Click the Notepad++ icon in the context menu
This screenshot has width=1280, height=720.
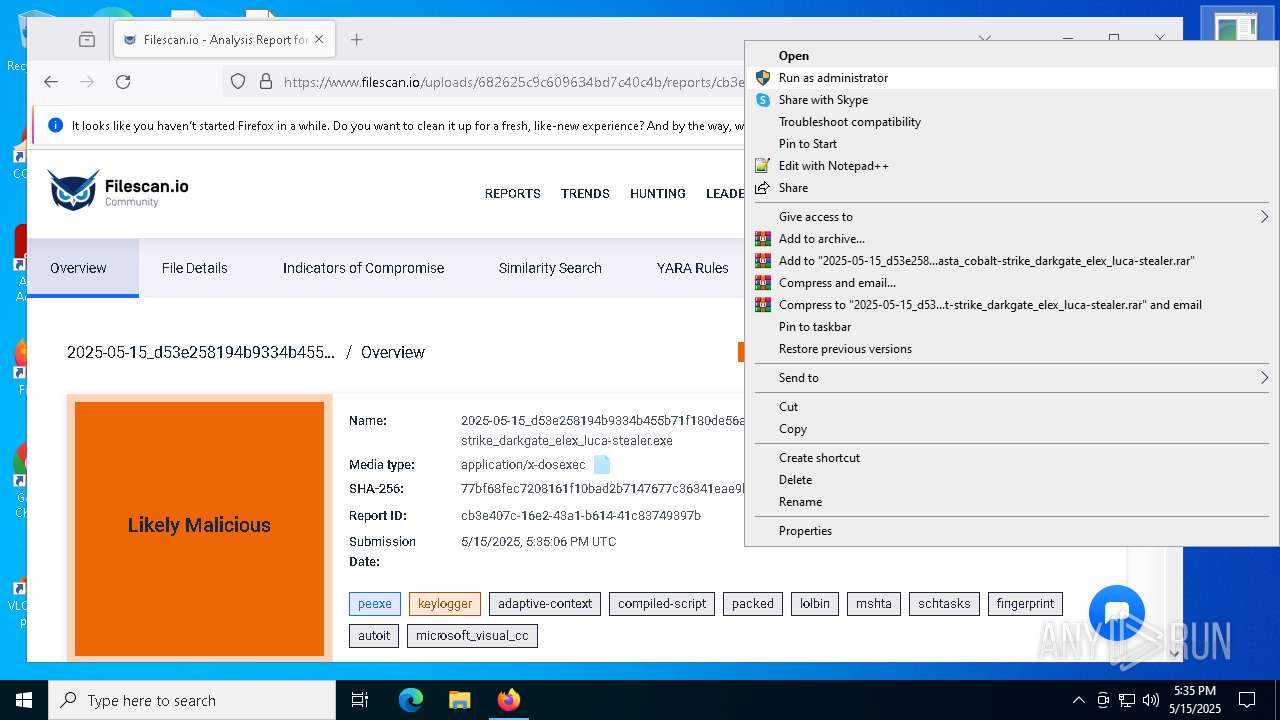click(x=763, y=165)
